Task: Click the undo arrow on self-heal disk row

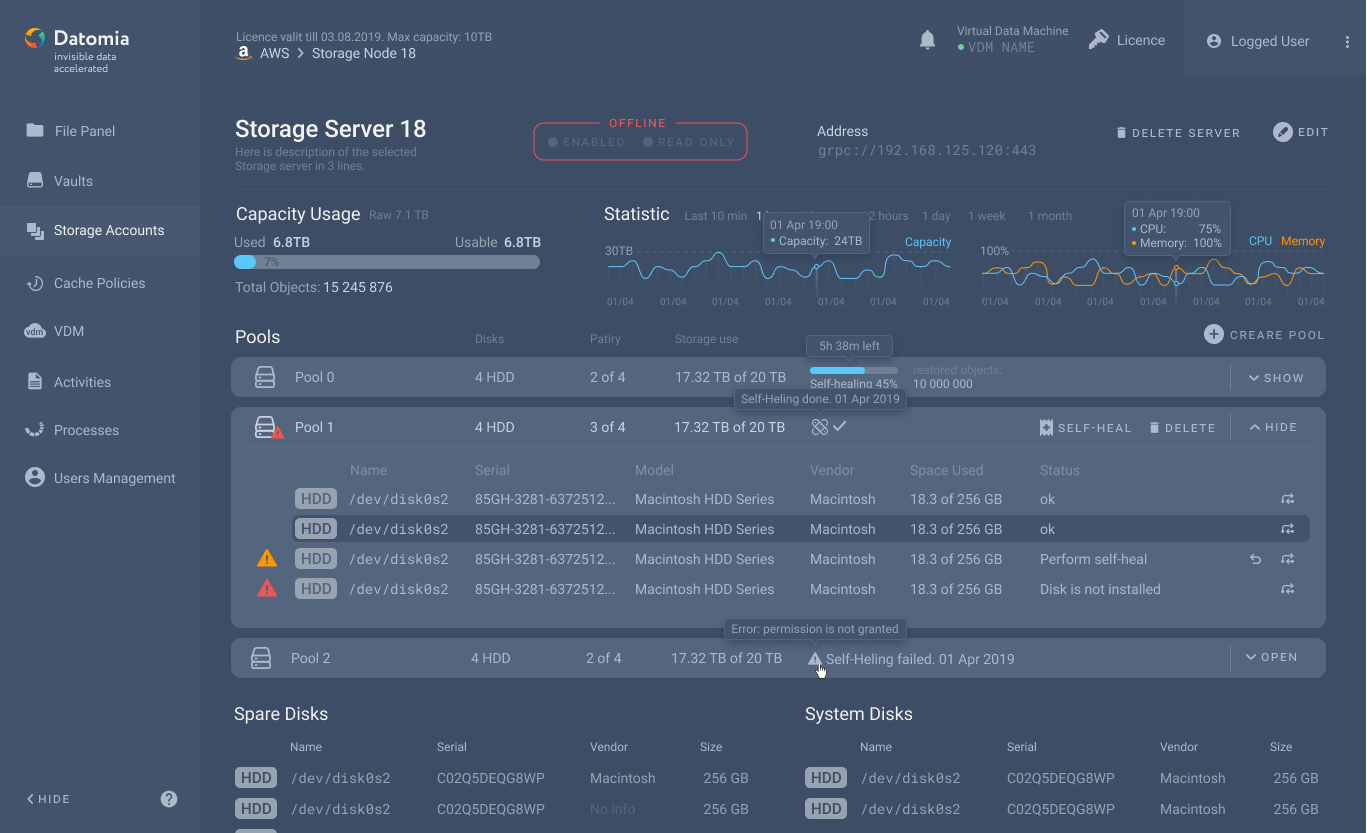Action: pyautogui.click(x=1256, y=559)
